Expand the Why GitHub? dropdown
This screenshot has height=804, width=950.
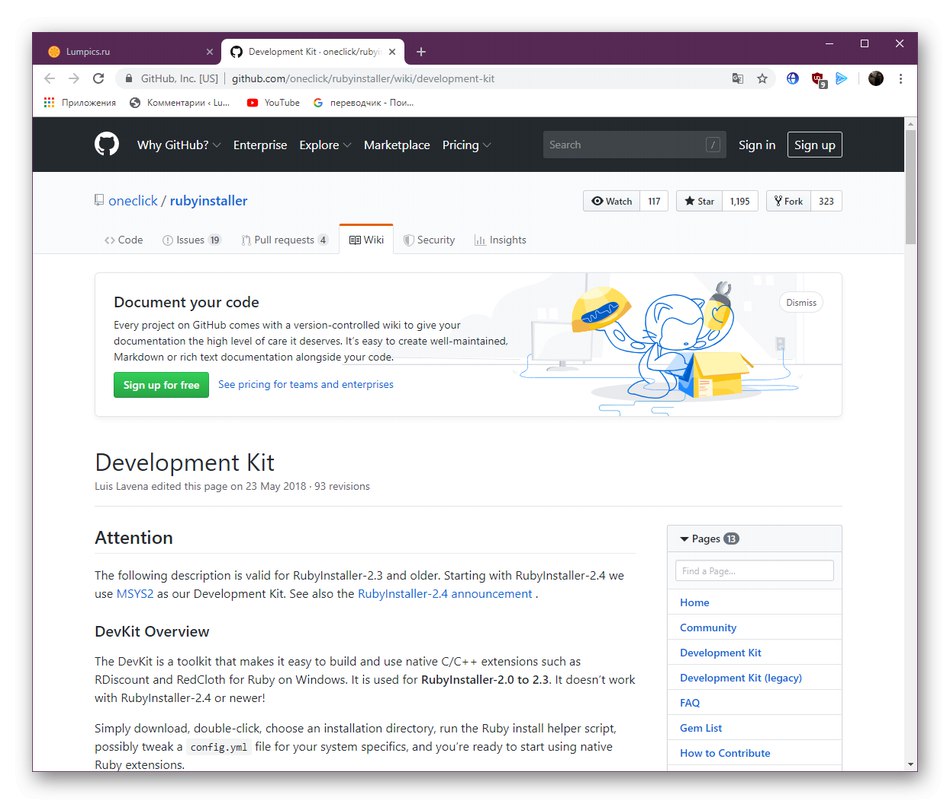(x=179, y=145)
